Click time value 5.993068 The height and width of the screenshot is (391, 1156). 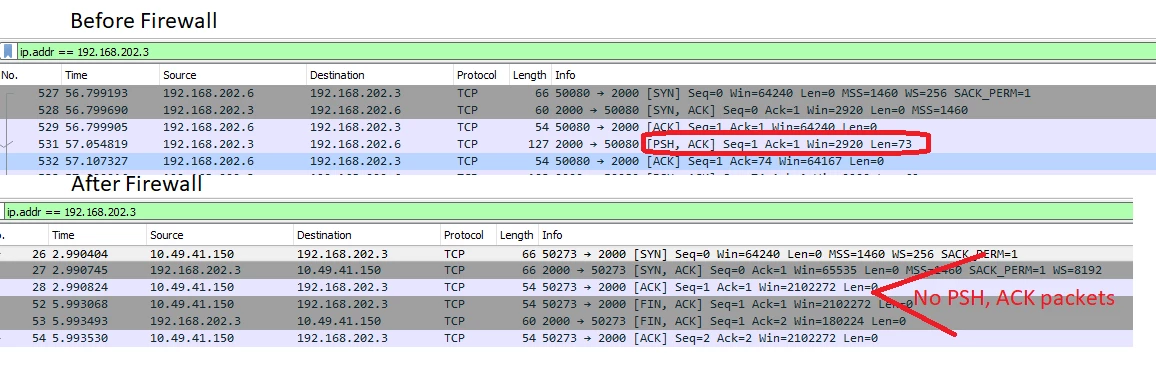(x=79, y=304)
